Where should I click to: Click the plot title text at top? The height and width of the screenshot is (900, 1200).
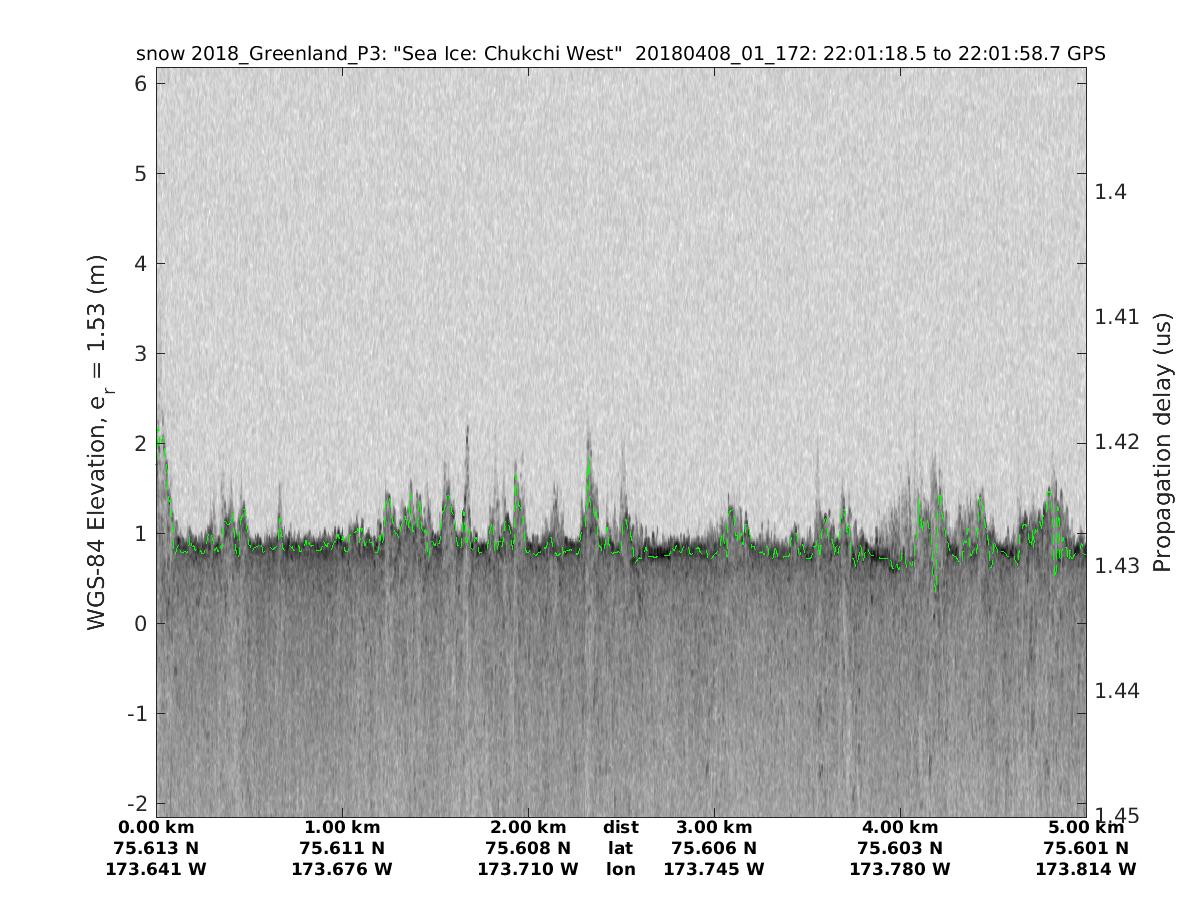click(620, 54)
